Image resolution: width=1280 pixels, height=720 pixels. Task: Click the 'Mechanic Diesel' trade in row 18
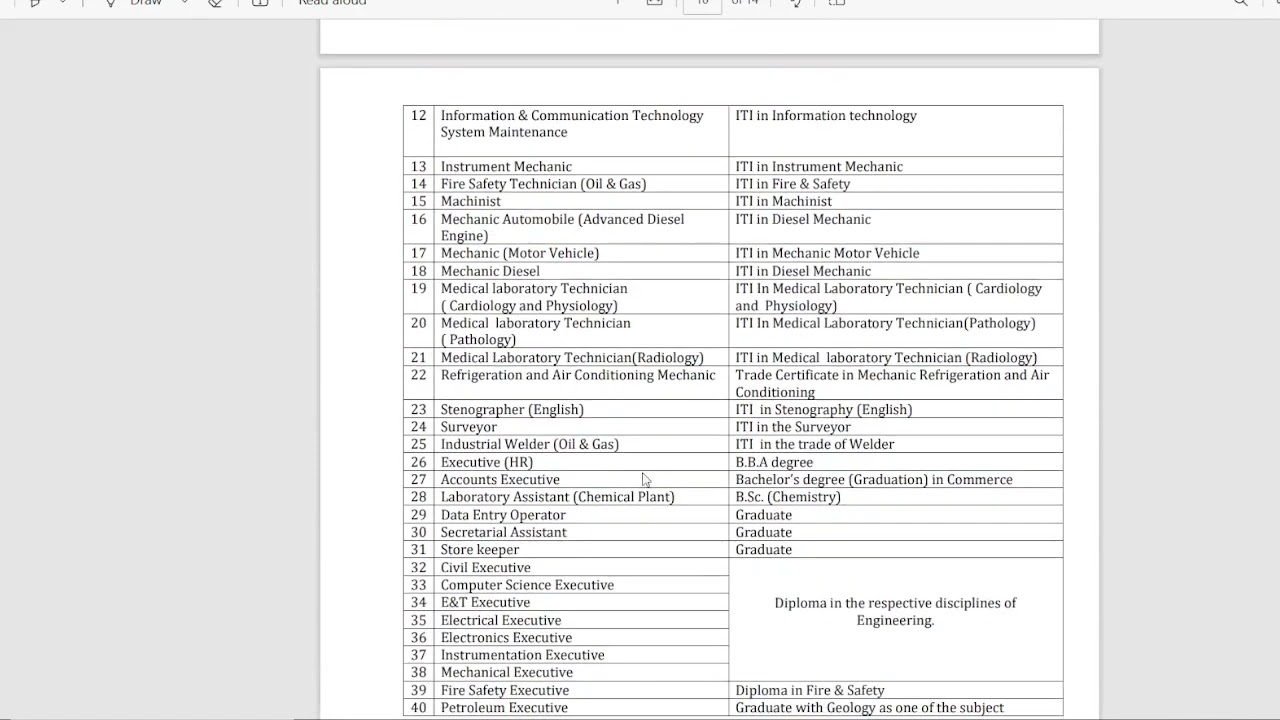point(490,271)
